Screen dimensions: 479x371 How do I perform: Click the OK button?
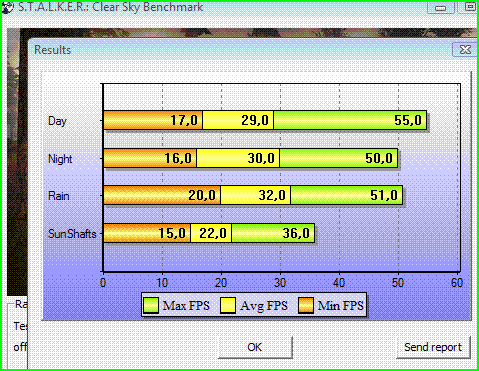click(255, 347)
